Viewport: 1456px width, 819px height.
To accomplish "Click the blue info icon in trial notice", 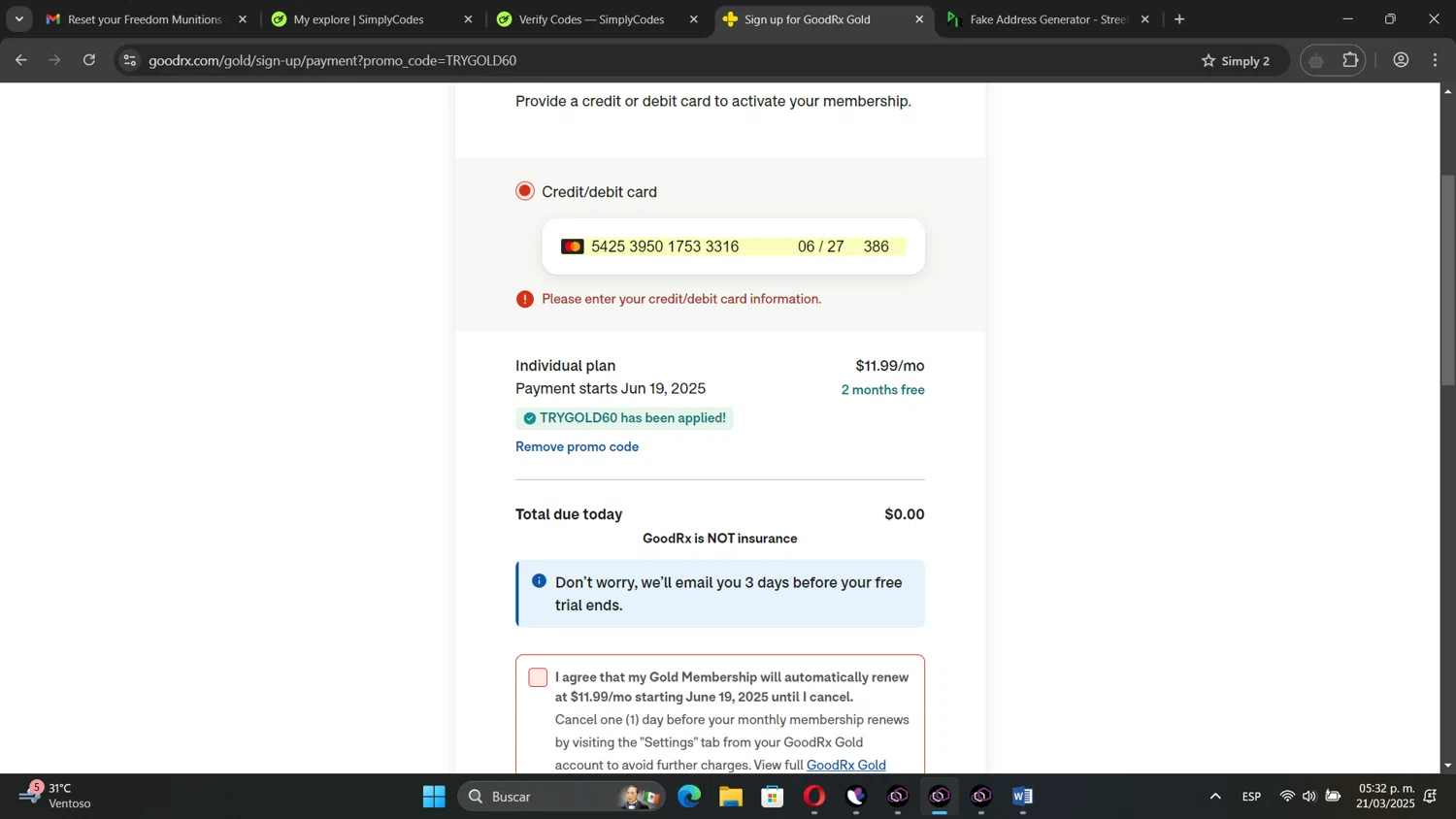I will coord(539,581).
